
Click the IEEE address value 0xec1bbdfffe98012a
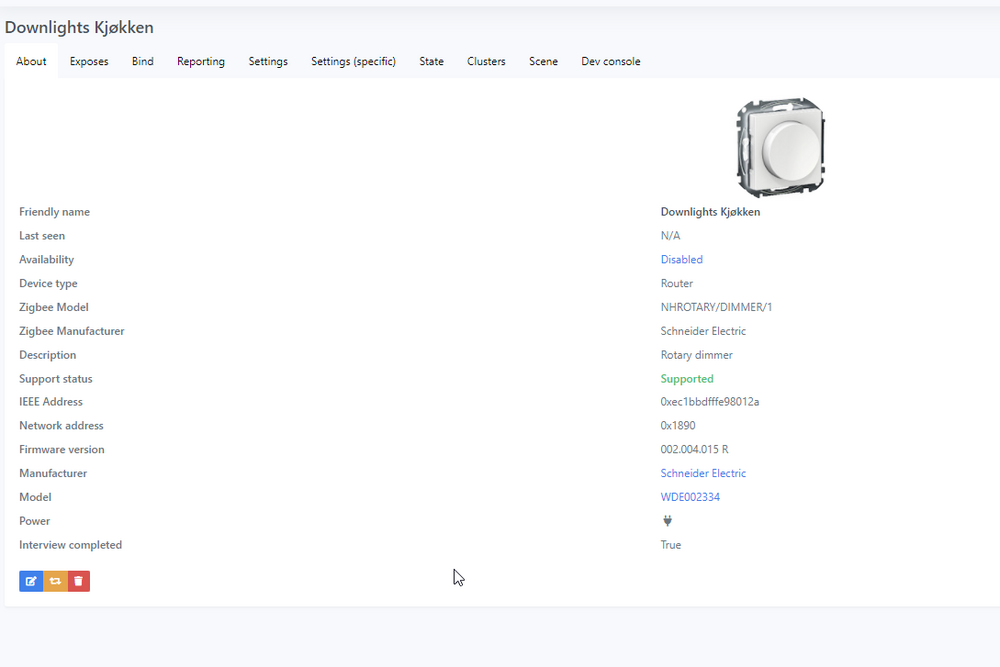(x=710, y=402)
